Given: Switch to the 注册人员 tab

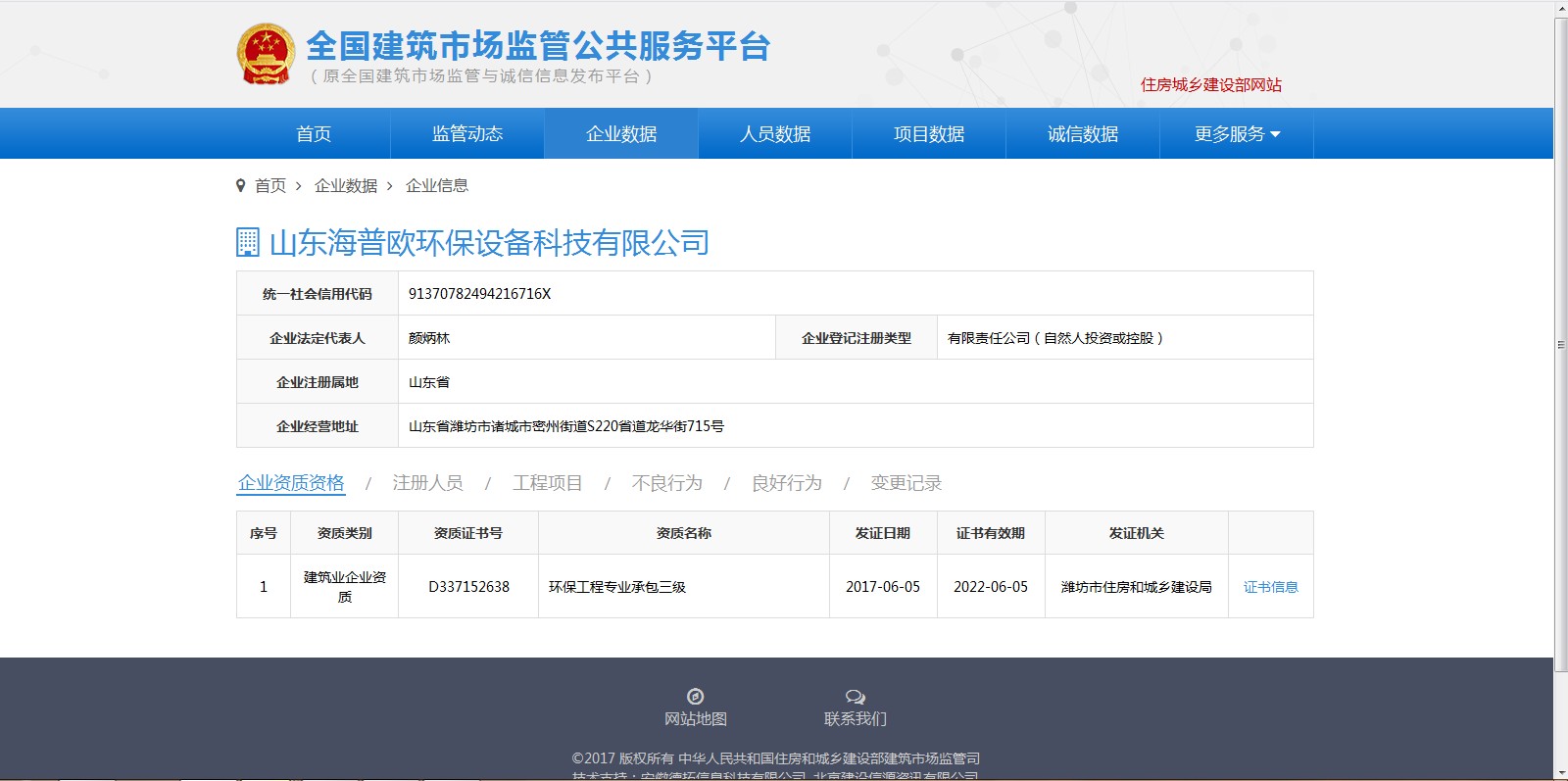Looking at the screenshot, I should (x=427, y=483).
